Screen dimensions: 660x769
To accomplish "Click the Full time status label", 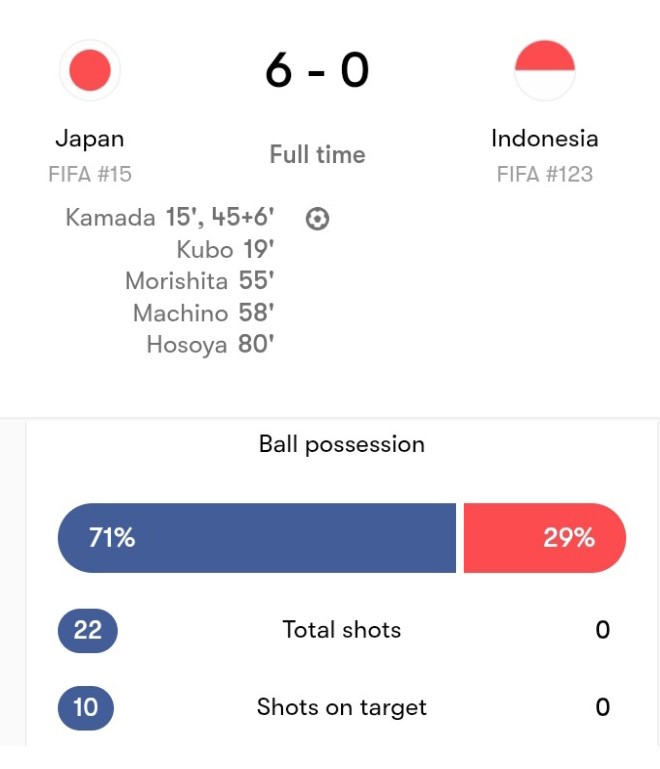I will pyautogui.click(x=317, y=154).
